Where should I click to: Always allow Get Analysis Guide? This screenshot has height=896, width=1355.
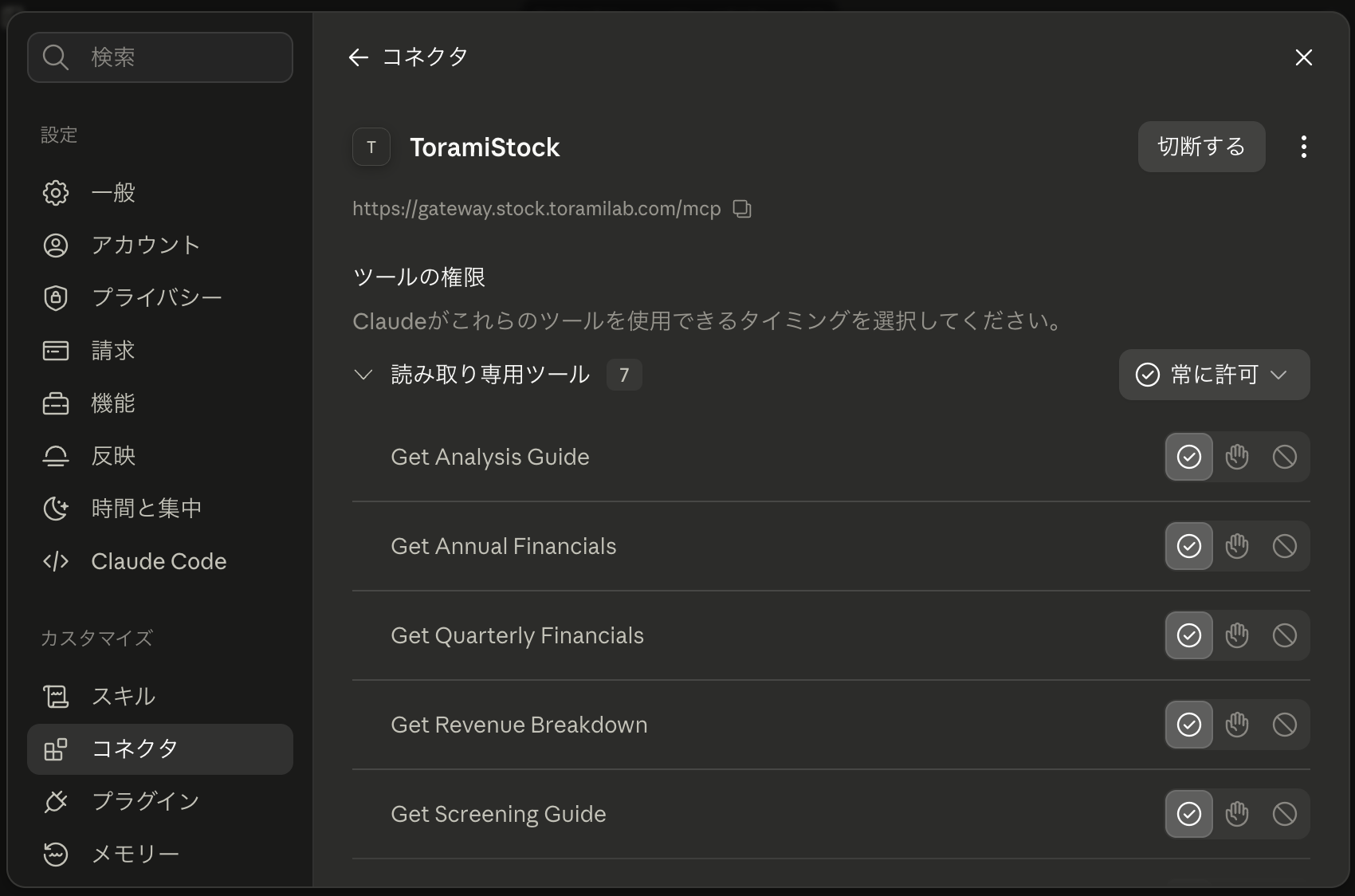1189,457
